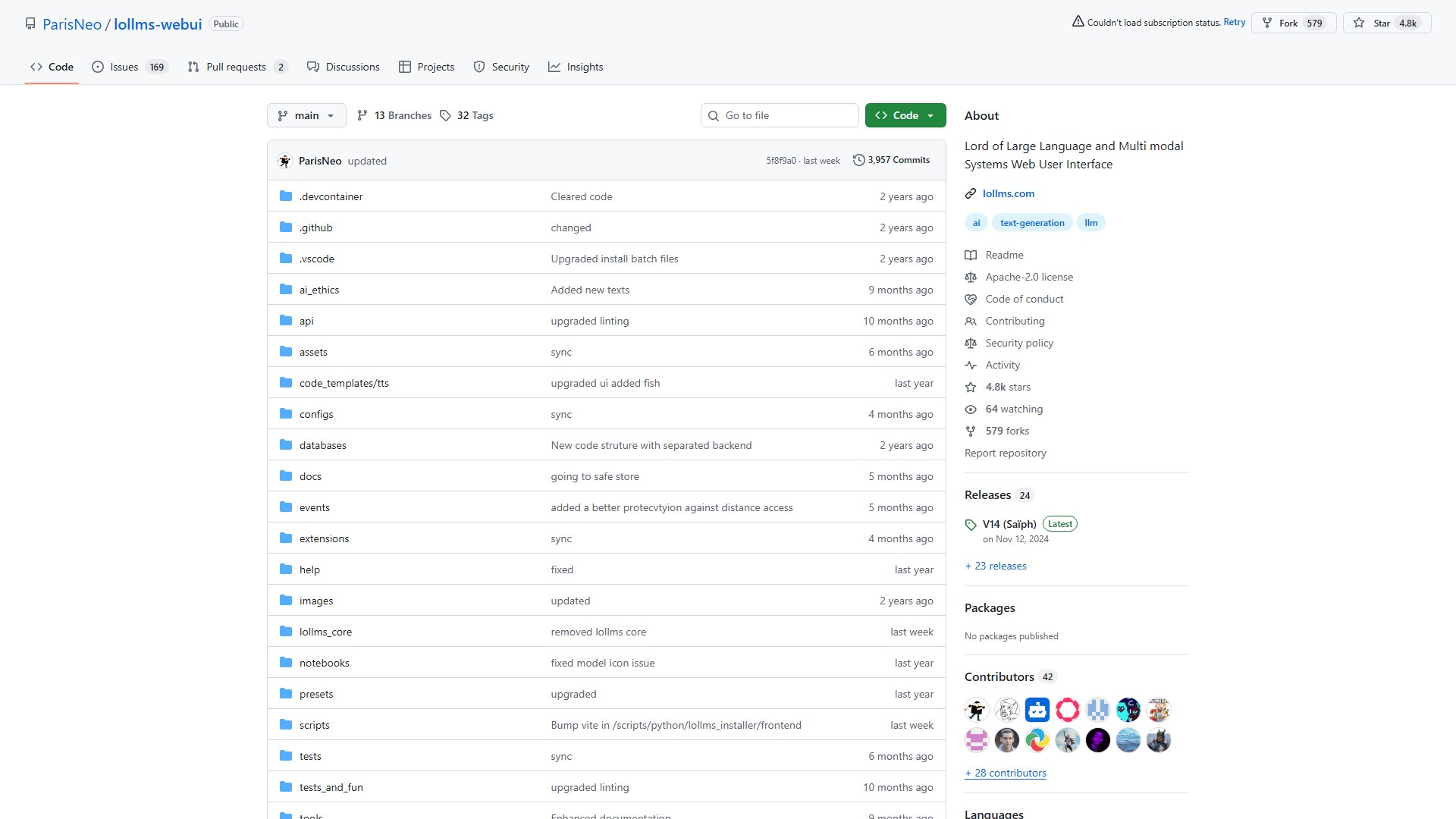The image size is (1456, 819).
Task: Click the Star button icon
Action: [x=1359, y=23]
